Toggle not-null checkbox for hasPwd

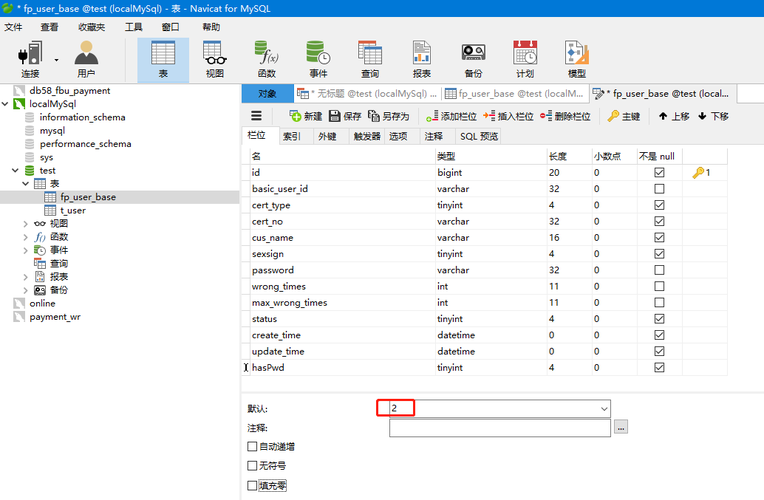[x=659, y=367]
